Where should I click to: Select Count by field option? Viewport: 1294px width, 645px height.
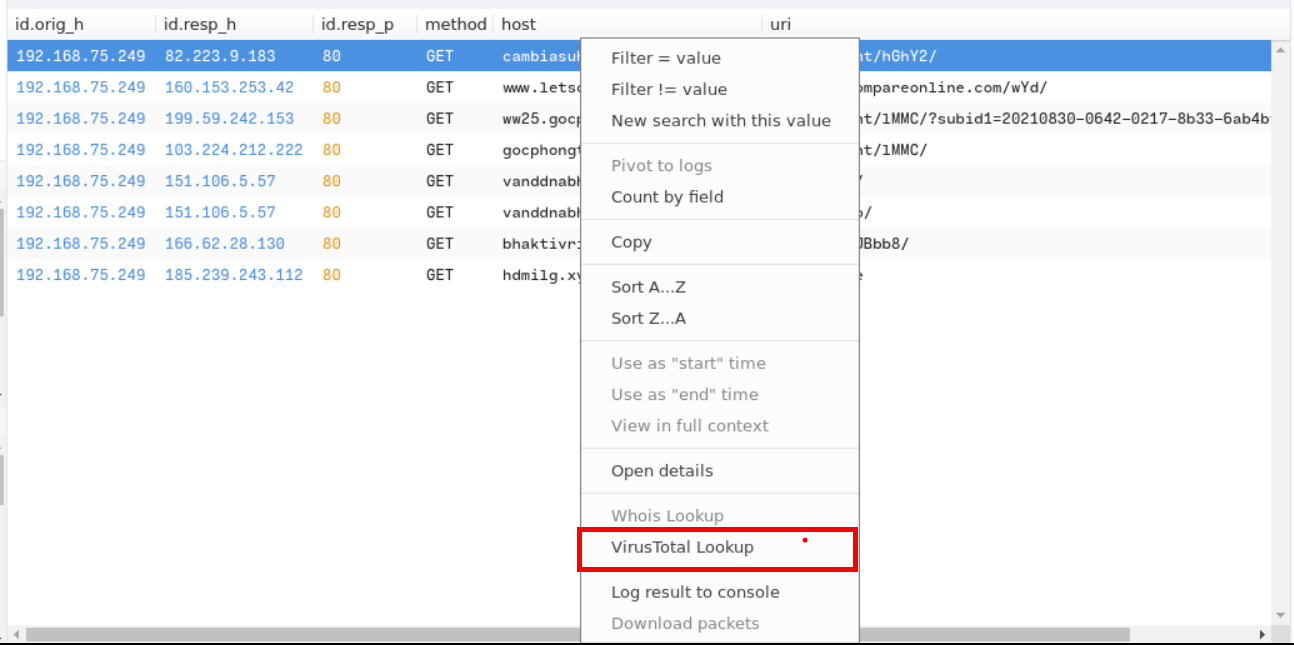pos(667,197)
